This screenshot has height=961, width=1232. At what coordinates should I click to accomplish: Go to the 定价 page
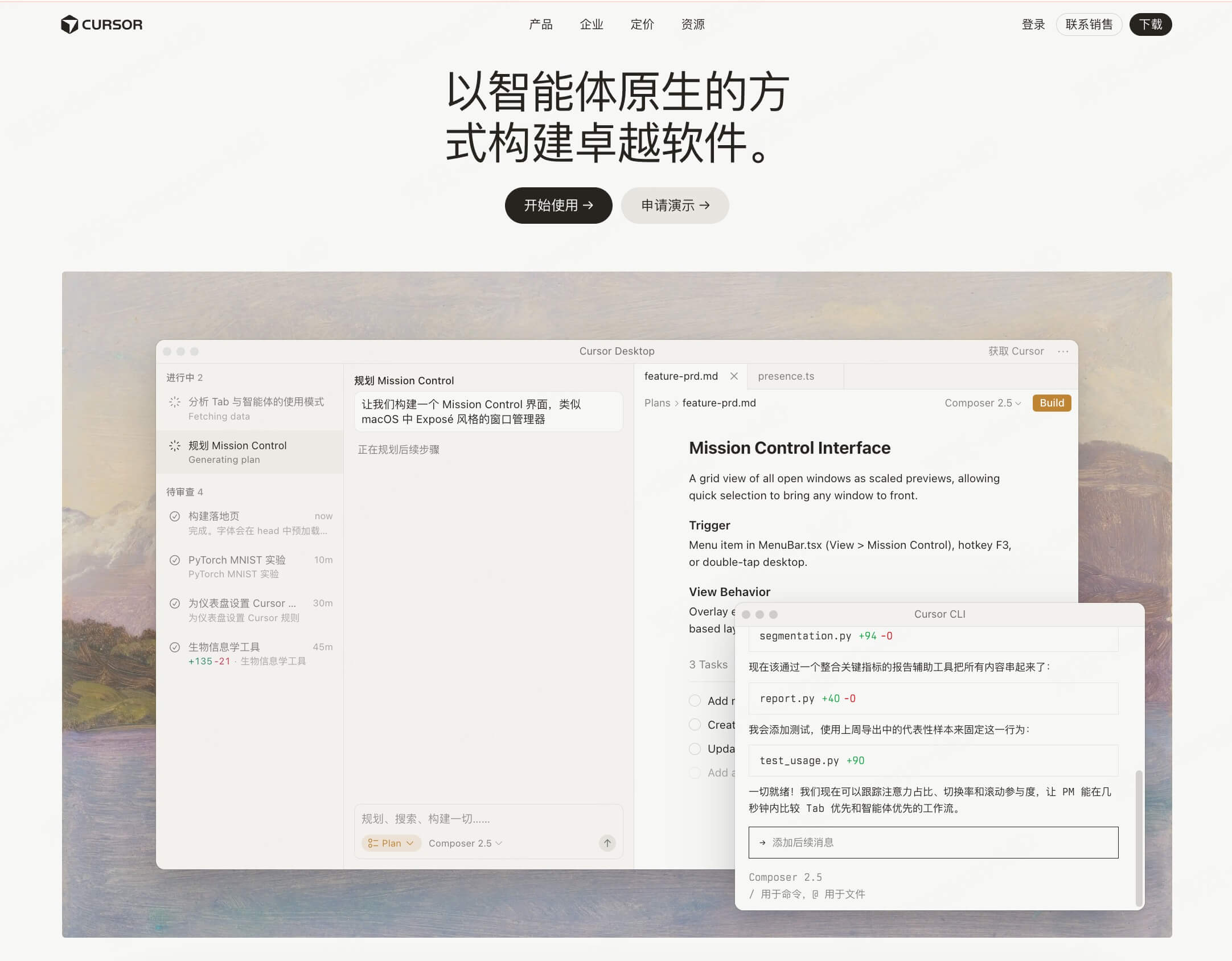pos(642,24)
